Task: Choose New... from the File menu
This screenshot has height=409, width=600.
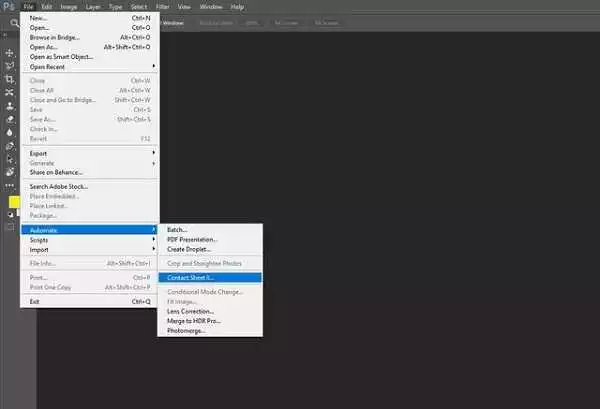Action: pyautogui.click(x=90, y=18)
